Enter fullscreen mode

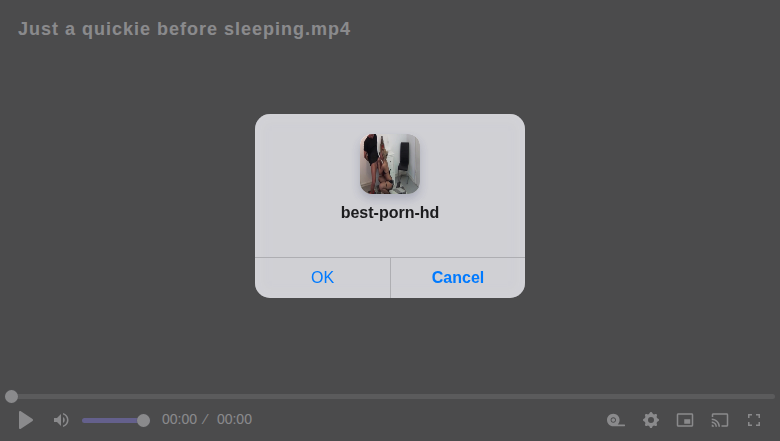point(754,420)
